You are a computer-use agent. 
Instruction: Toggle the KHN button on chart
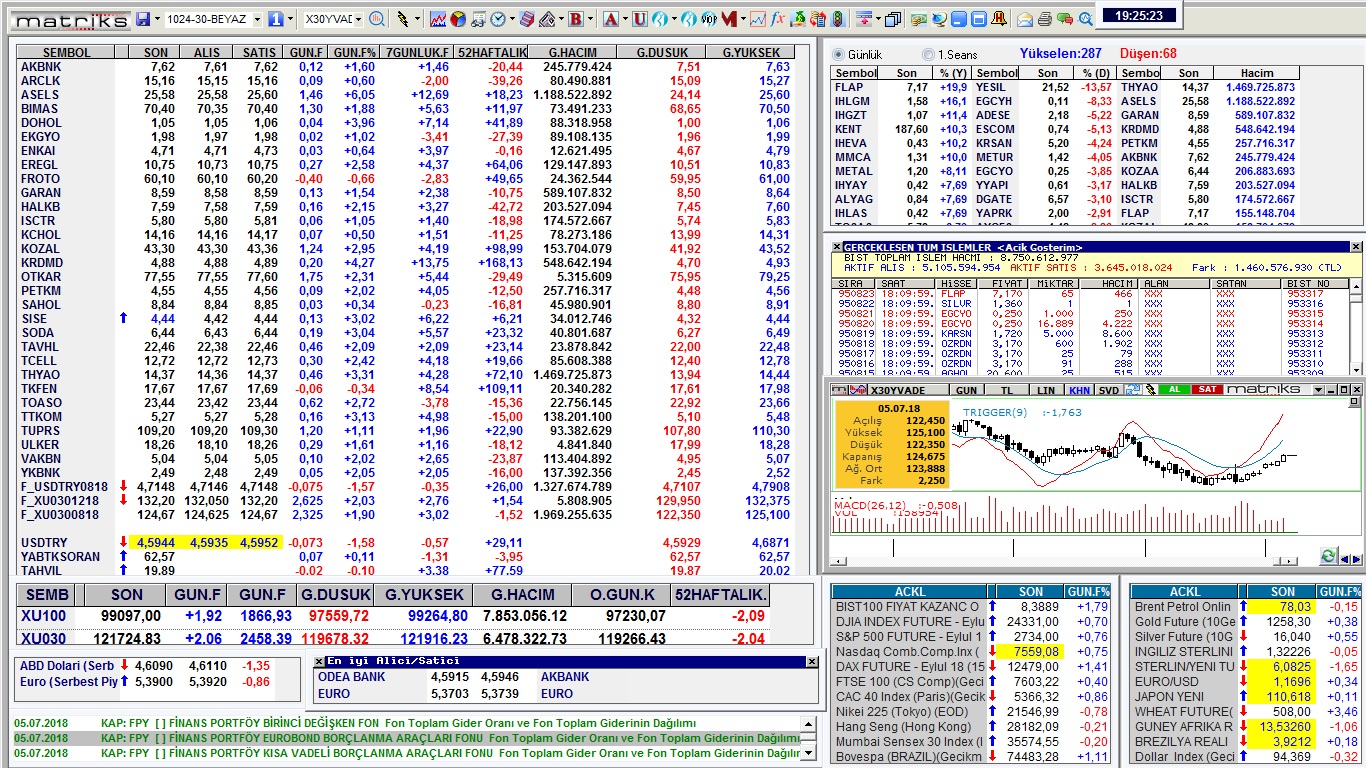pos(1079,390)
